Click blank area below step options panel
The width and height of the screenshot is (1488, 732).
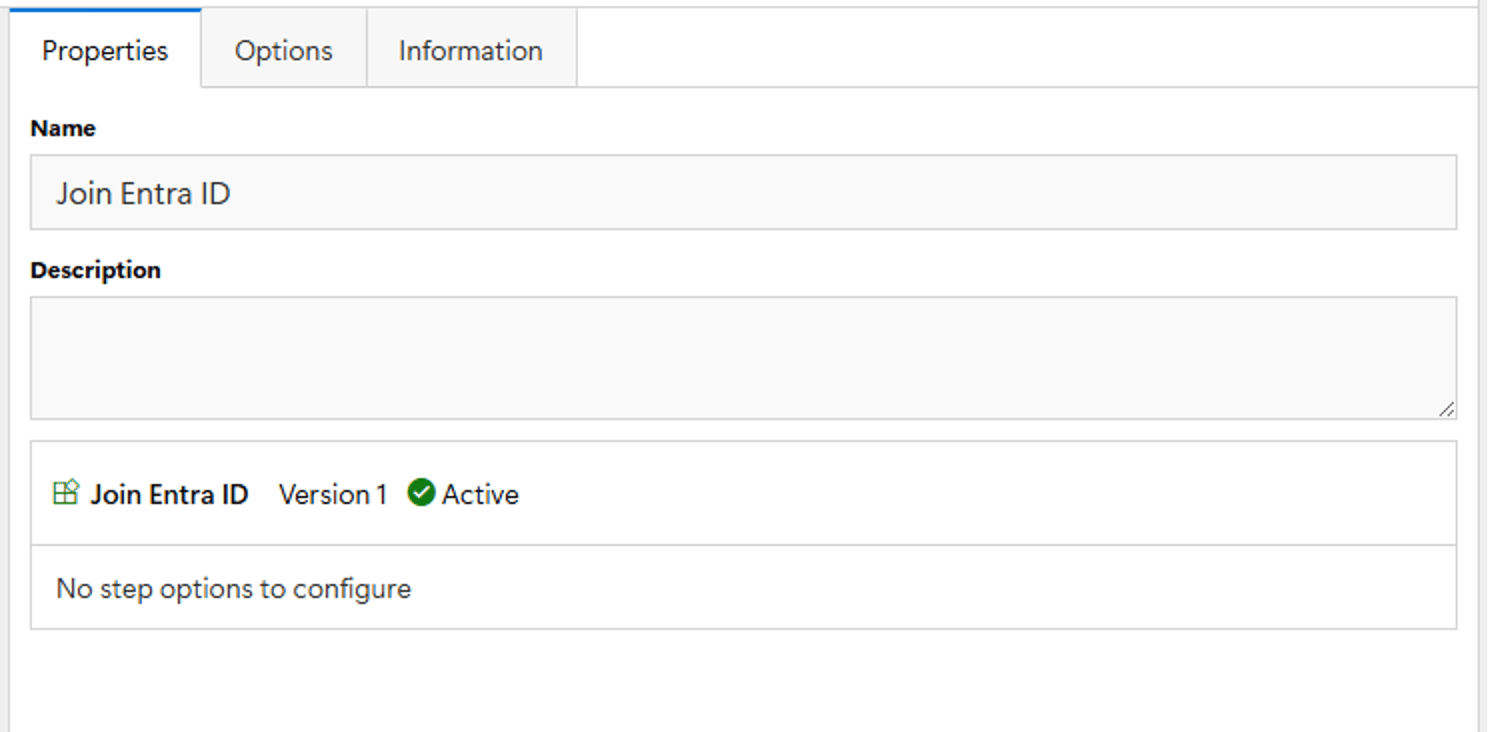click(x=743, y=680)
